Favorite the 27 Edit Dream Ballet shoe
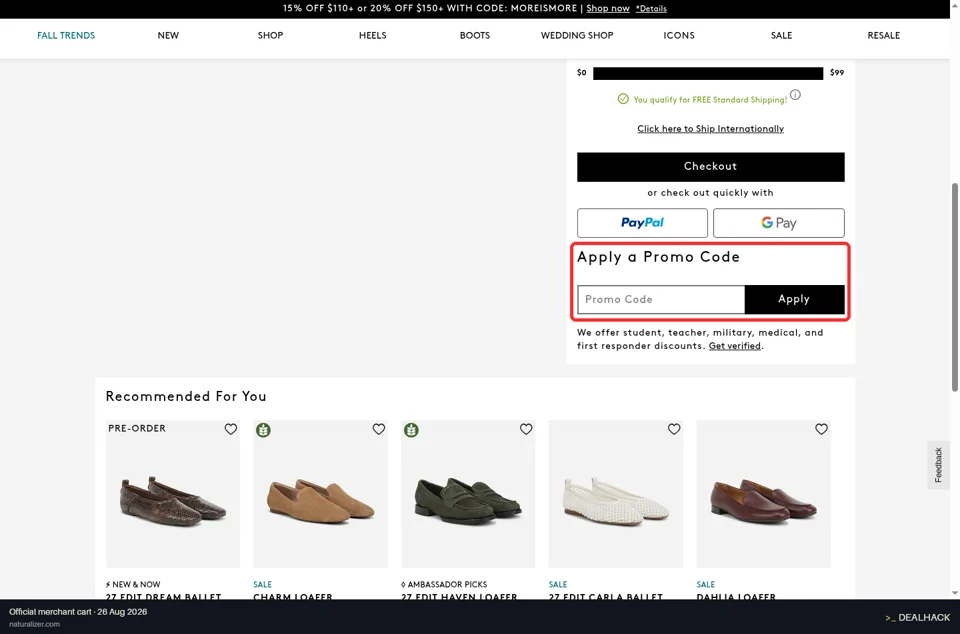The image size is (960, 634). (x=231, y=429)
